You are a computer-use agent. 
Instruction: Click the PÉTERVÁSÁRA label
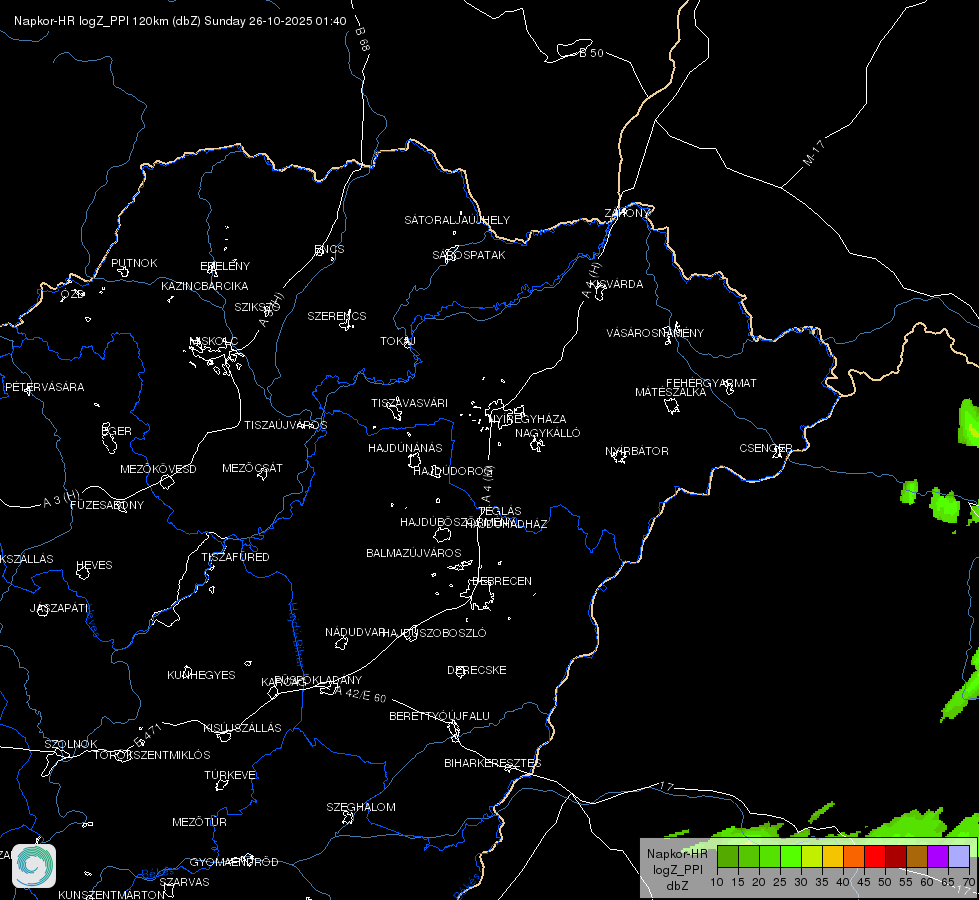pyautogui.click(x=44, y=387)
